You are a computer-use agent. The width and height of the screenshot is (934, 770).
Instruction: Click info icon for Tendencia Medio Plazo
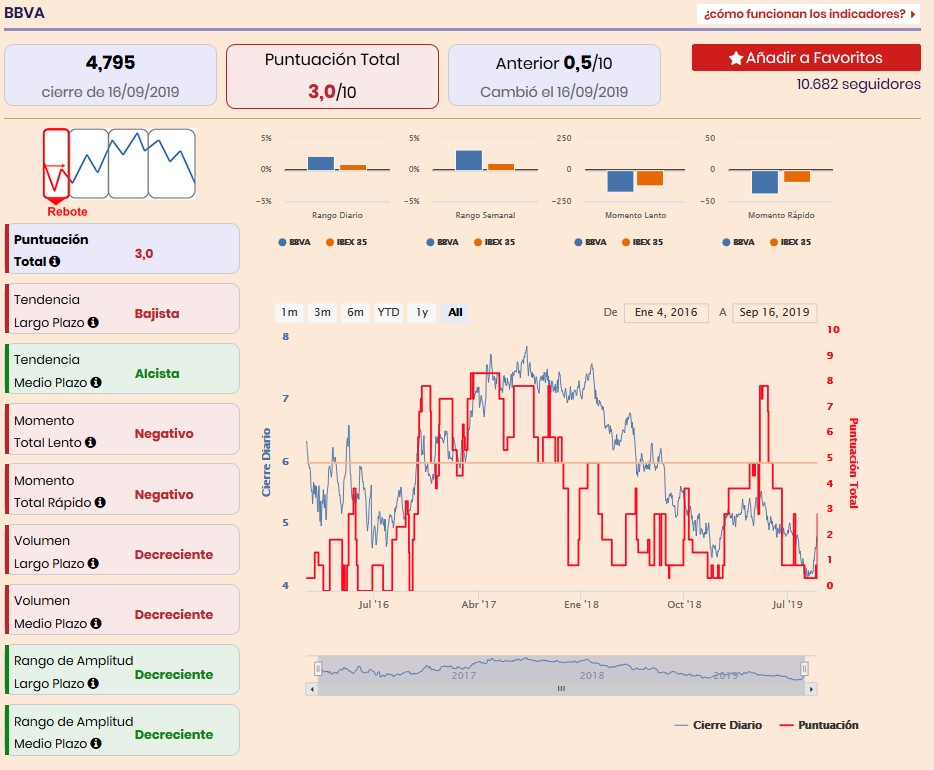[96, 382]
